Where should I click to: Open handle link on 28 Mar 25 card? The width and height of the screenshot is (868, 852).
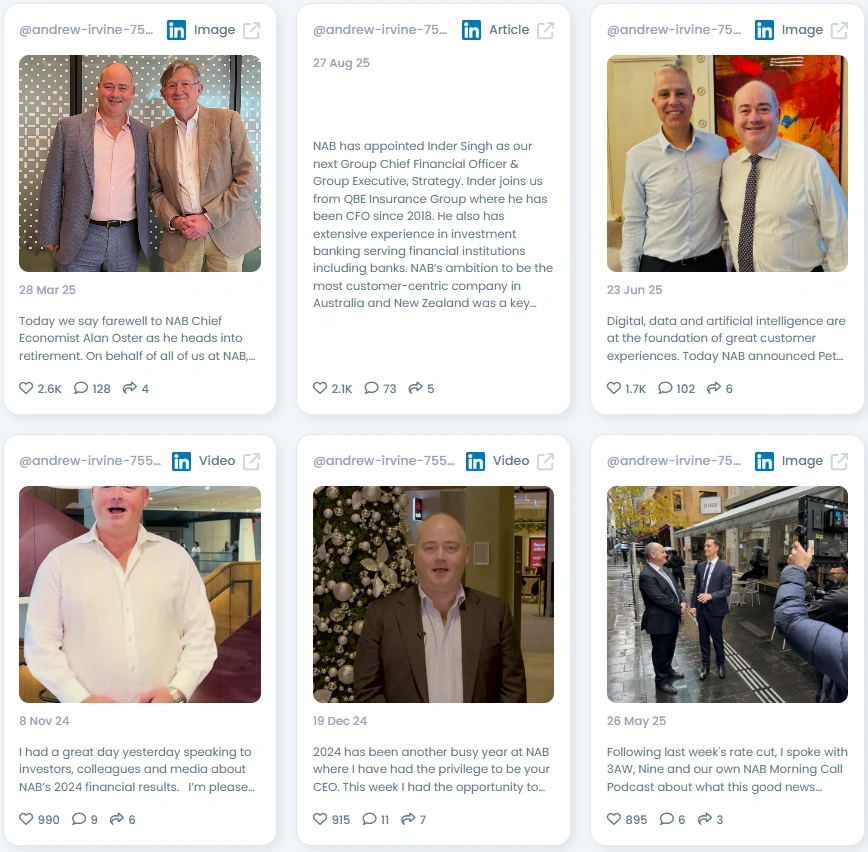click(x=86, y=30)
